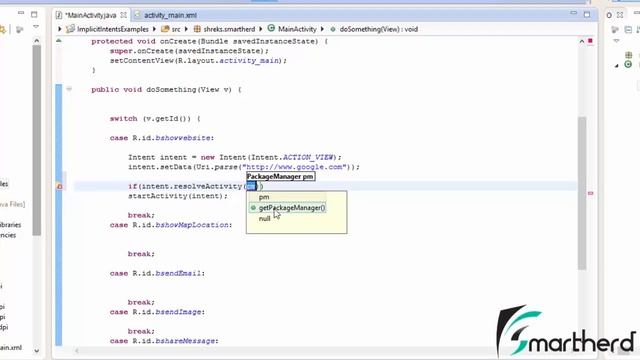Image resolution: width=640 pixels, height=360 pixels.
Task: Close the Outline view in right panel
Action: point(620,15)
